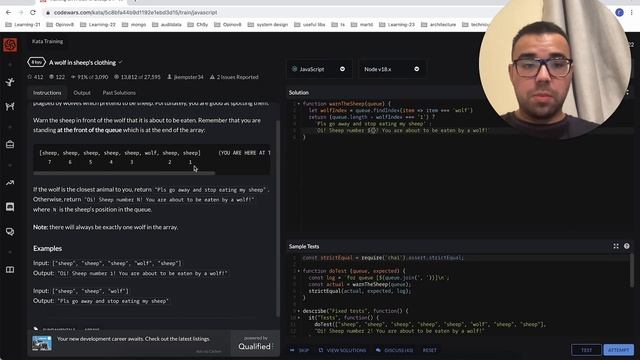Click the warning icon by Issues Reported
The height and width of the screenshot is (360, 640).
212,77
